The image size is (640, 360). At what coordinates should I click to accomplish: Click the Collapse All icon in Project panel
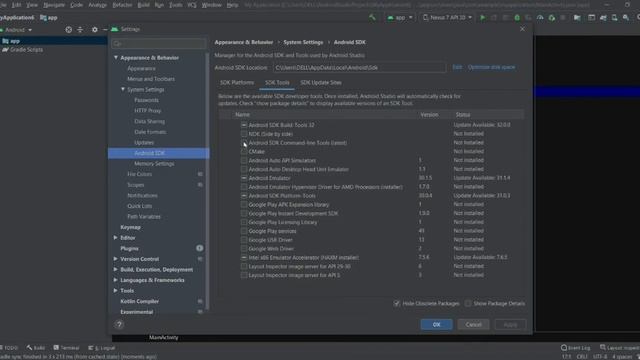click(x=80, y=29)
